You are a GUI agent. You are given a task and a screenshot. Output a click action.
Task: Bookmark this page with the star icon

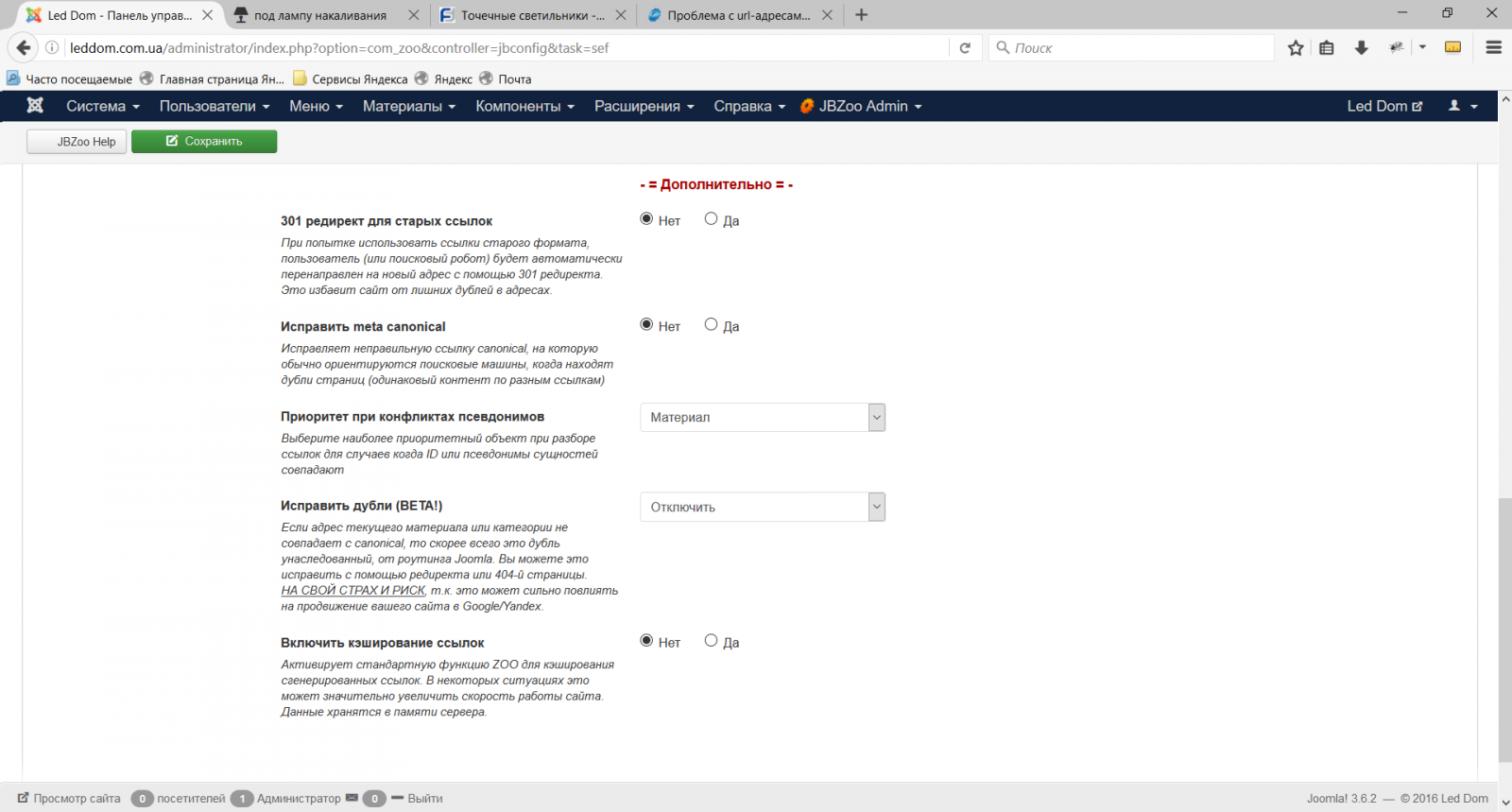(x=1296, y=47)
